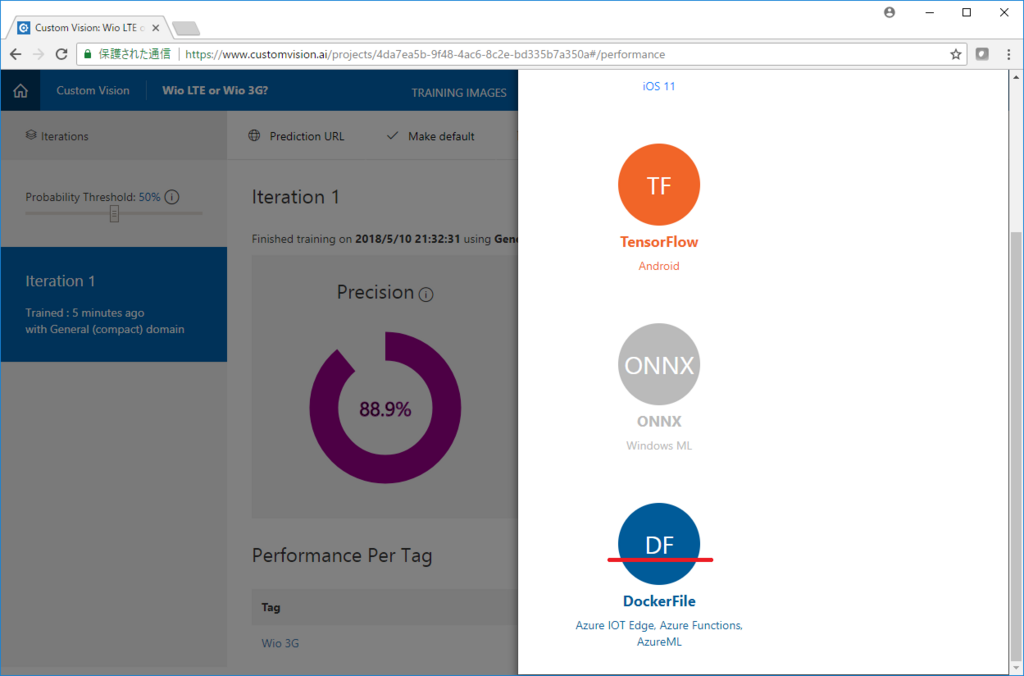Click the TensorFlow label
The width and height of the screenshot is (1024, 676).
pyautogui.click(x=659, y=242)
